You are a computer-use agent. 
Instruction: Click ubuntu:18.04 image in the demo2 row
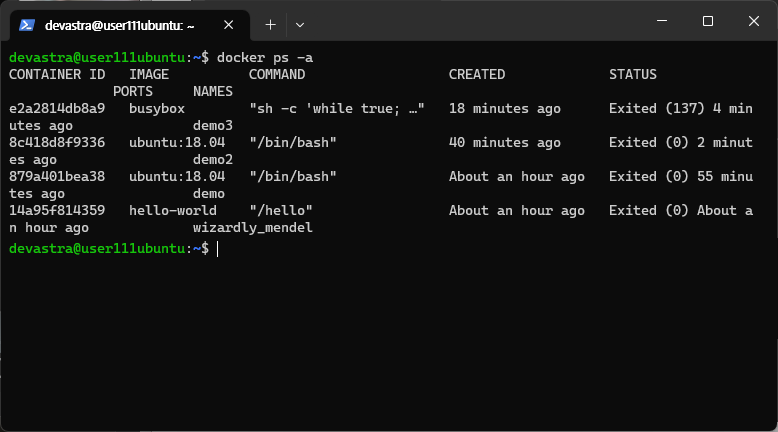pos(177,142)
